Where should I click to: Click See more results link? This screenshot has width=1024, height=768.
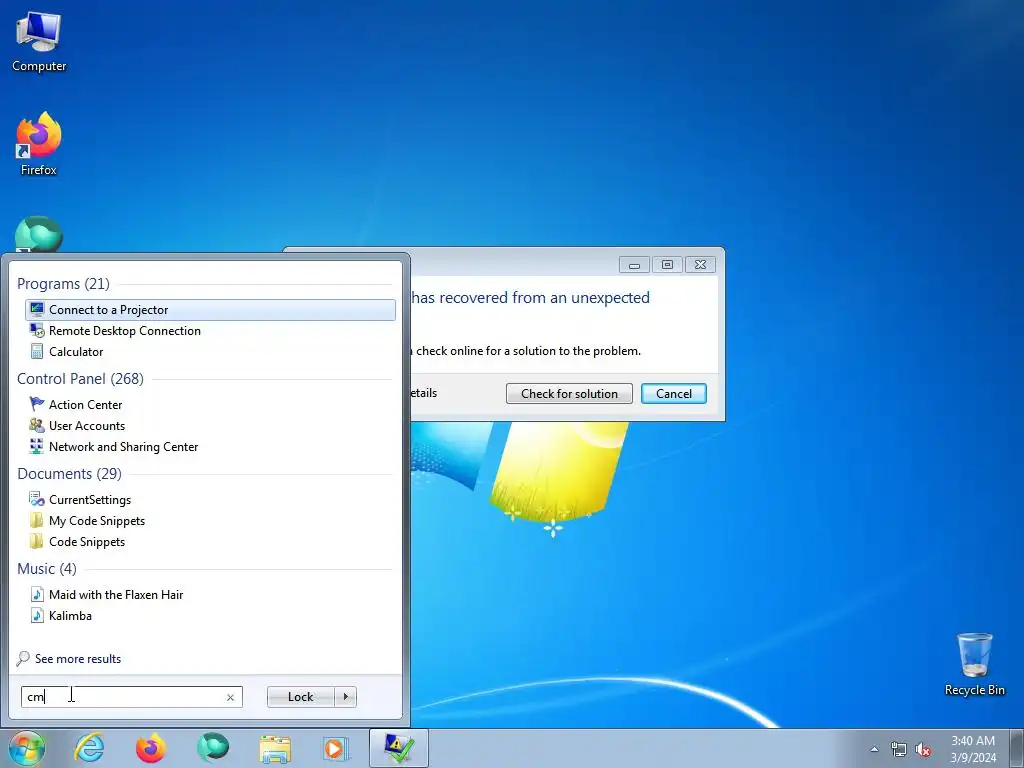point(69,658)
